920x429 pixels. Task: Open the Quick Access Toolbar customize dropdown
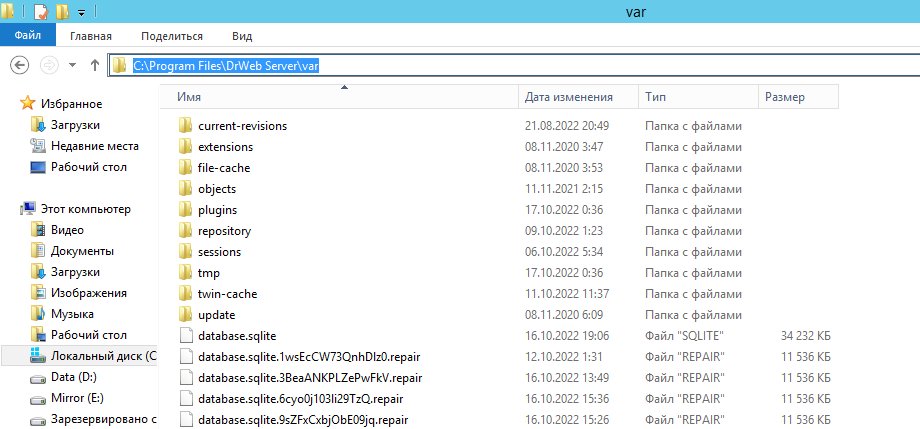(x=81, y=13)
